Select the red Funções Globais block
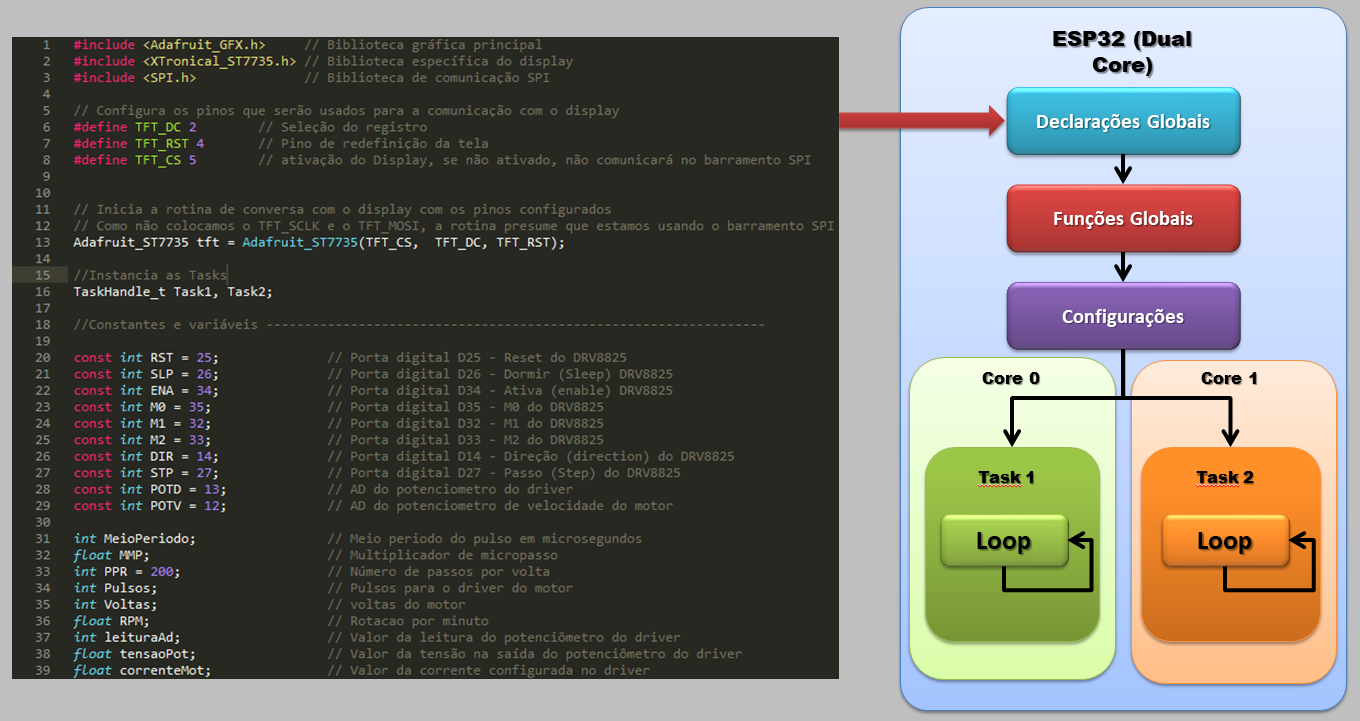 (x=1123, y=219)
